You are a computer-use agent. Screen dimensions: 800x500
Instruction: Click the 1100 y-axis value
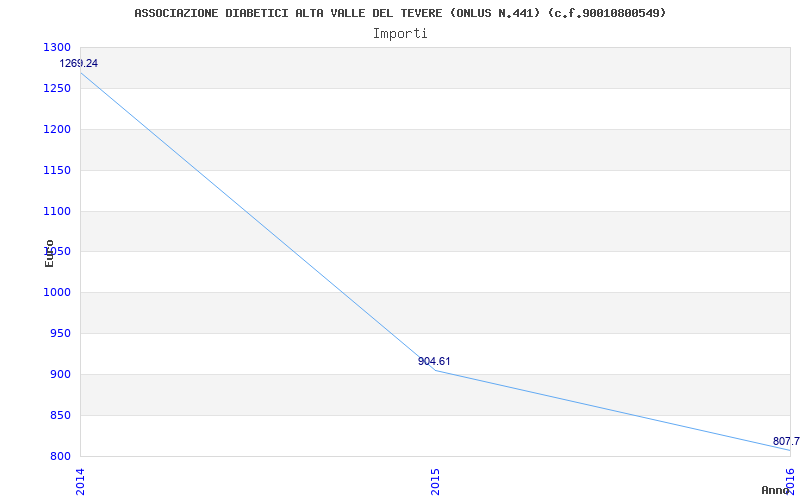click(x=57, y=211)
